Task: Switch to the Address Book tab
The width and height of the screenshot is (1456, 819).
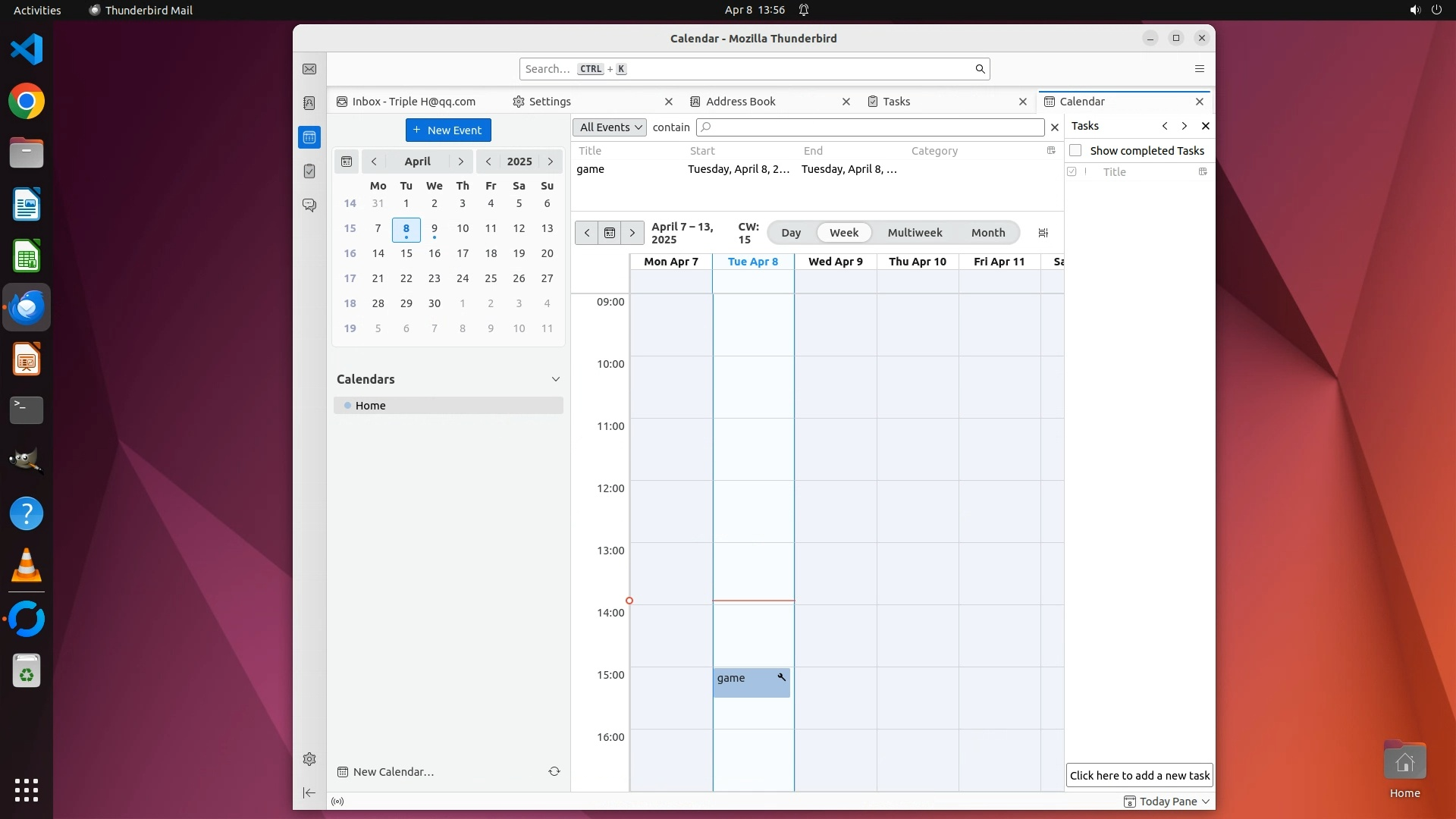Action: [740, 102]
